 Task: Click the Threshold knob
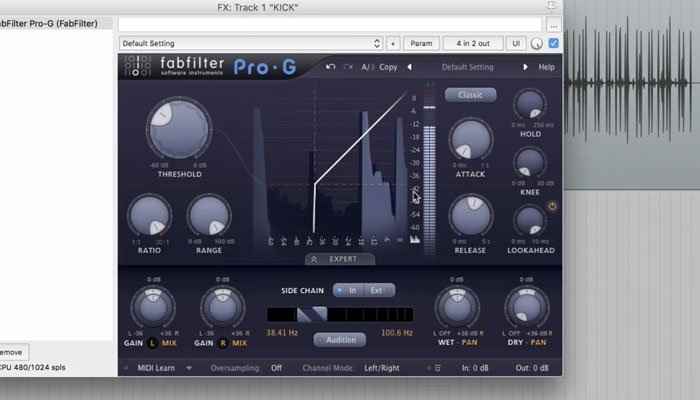click(x=179, y=129)
